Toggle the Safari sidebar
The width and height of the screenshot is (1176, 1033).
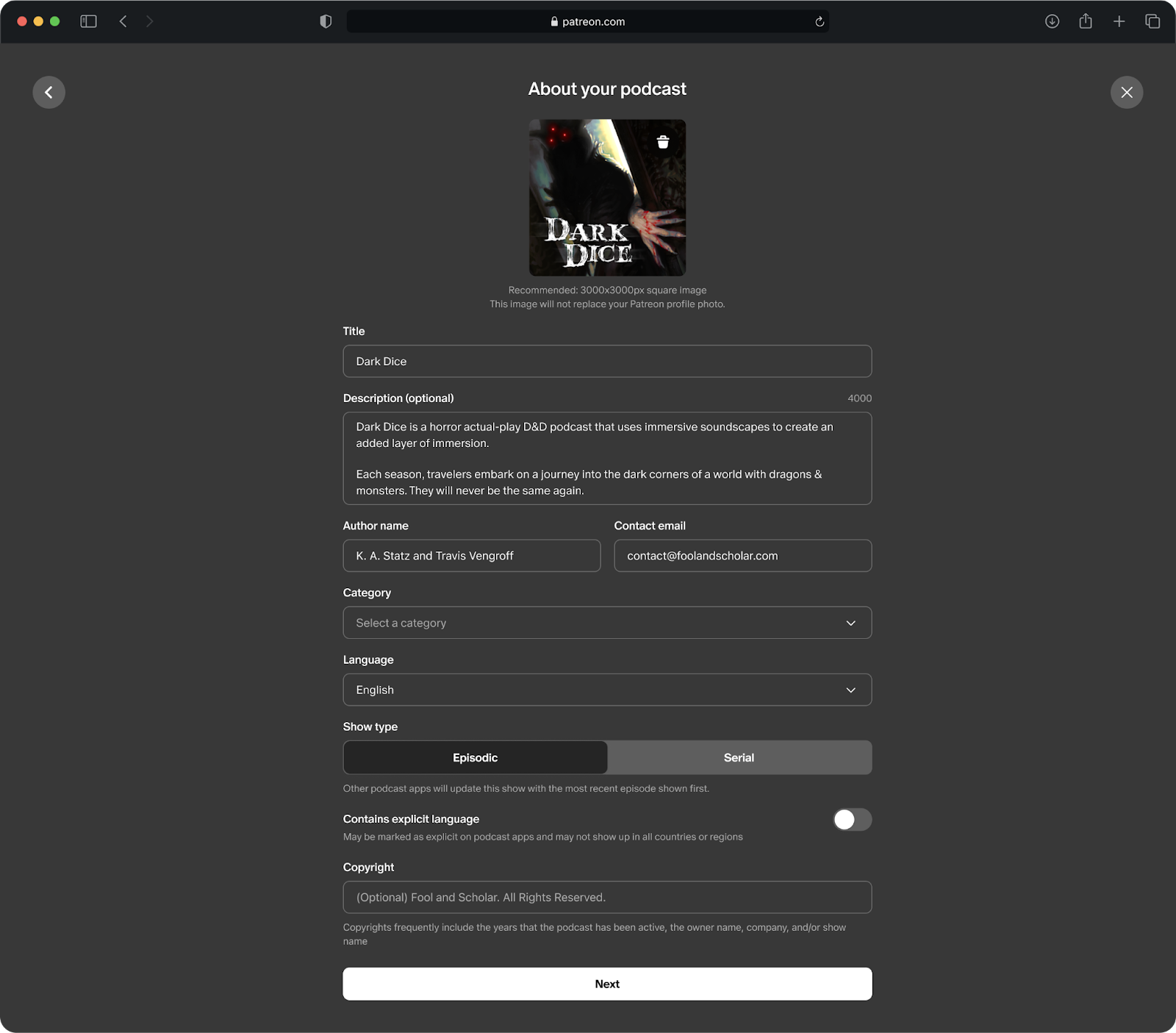pyautogui.click(x=88, y=21)
